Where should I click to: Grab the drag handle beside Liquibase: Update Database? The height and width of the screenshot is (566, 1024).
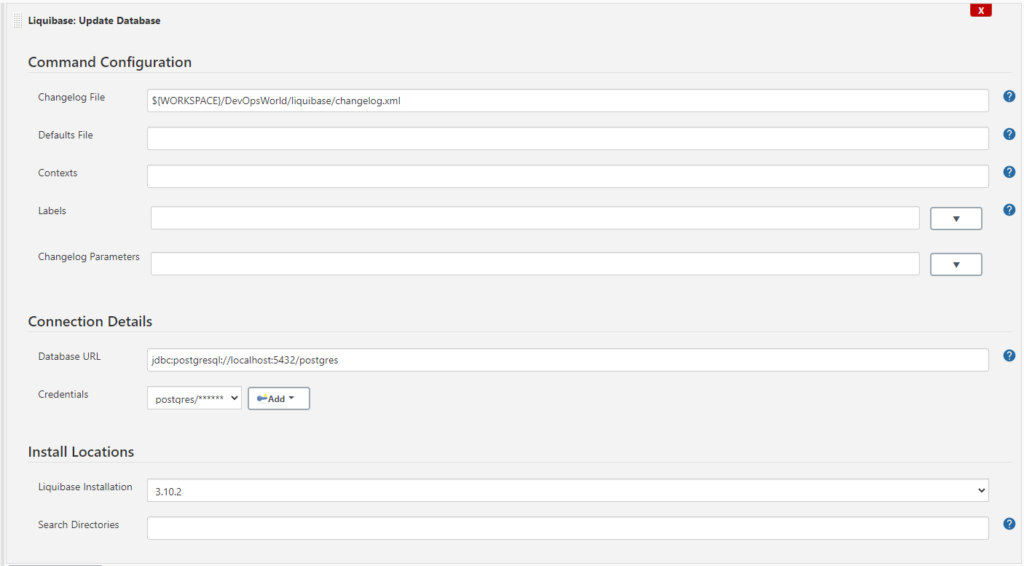18,21
